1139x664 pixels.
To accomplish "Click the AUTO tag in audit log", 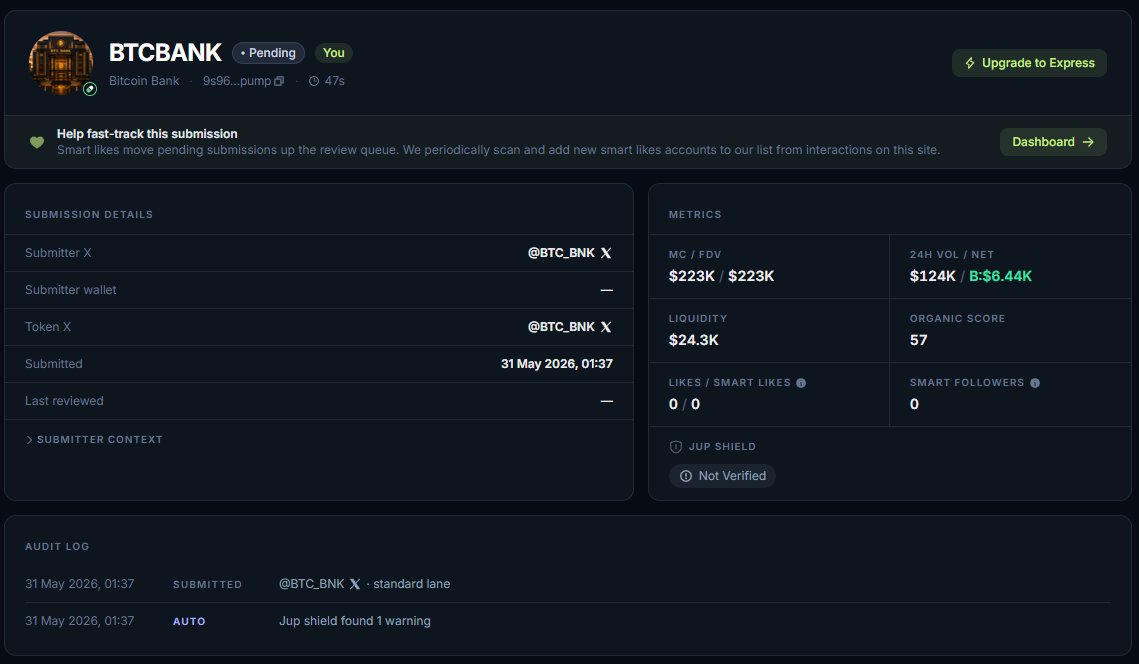I will click(x=189, y=622).
